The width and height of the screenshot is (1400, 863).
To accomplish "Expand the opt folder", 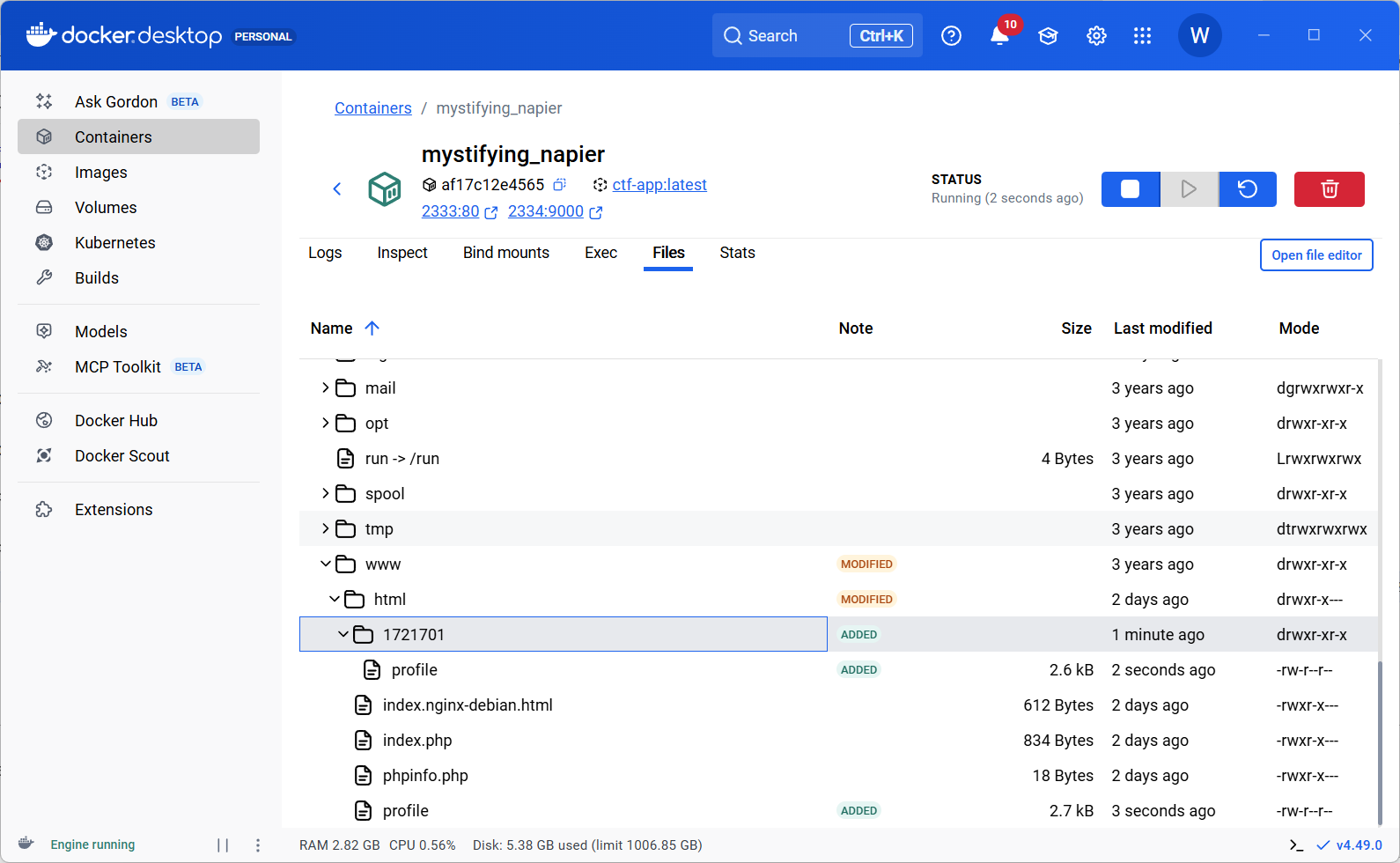I will (x=326, y=424).
